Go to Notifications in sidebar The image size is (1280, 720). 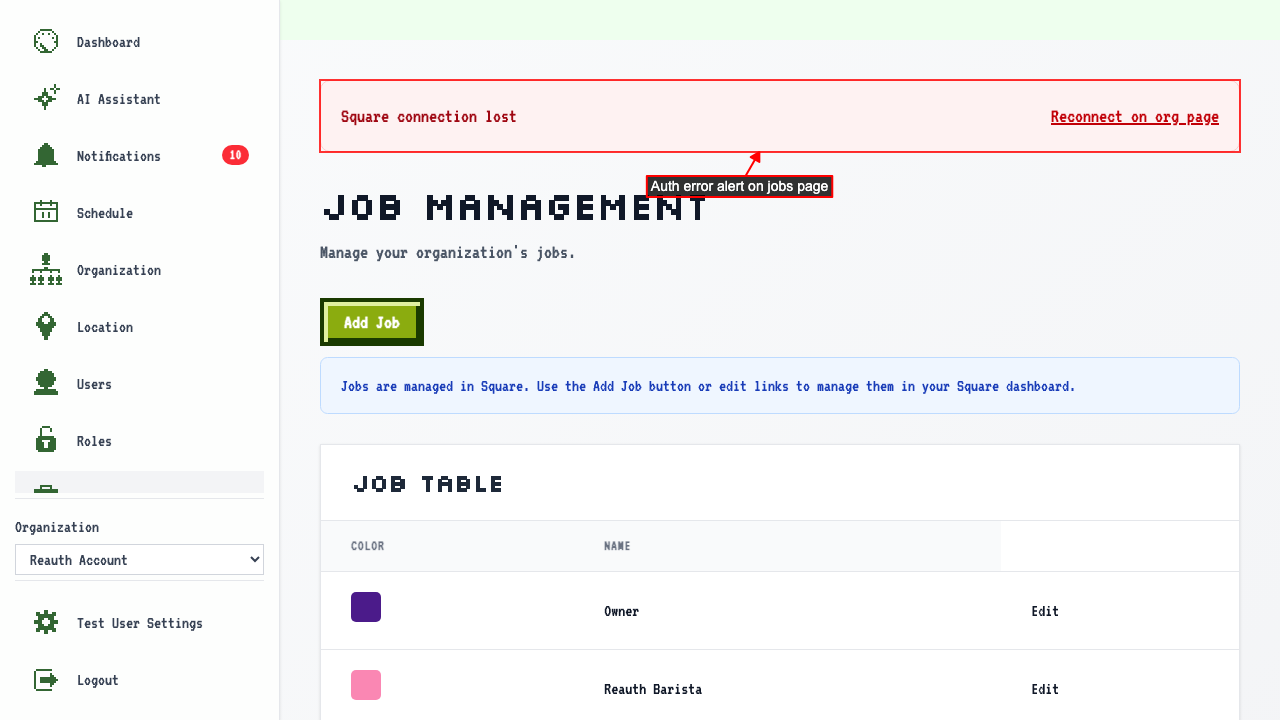pyautogui.click(x=139, y=156)
